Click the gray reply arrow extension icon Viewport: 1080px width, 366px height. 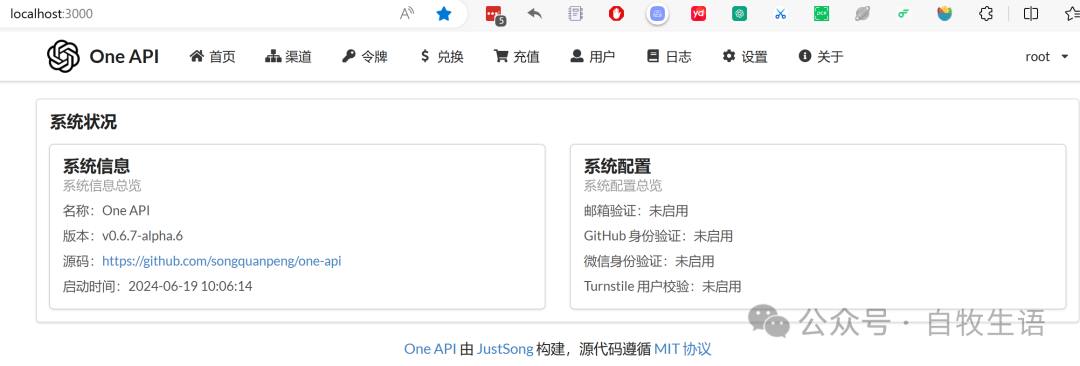[534, 13]
